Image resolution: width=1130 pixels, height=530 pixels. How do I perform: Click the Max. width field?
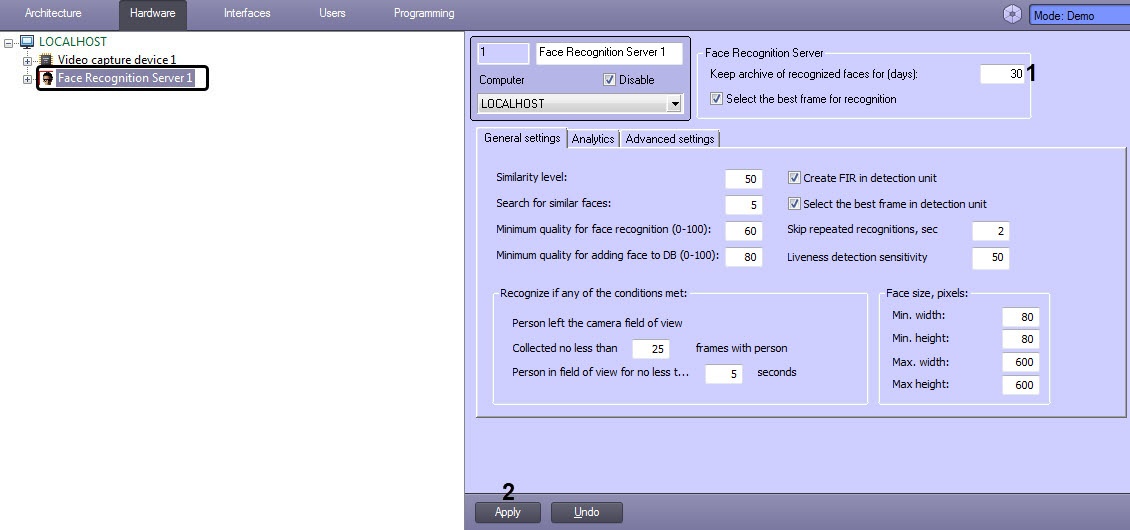pyautogui.click(x=1020, y=363)
